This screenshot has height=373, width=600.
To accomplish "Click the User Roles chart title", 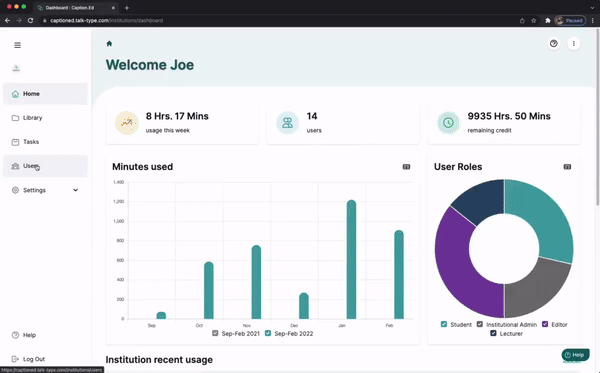I will 458,167.
